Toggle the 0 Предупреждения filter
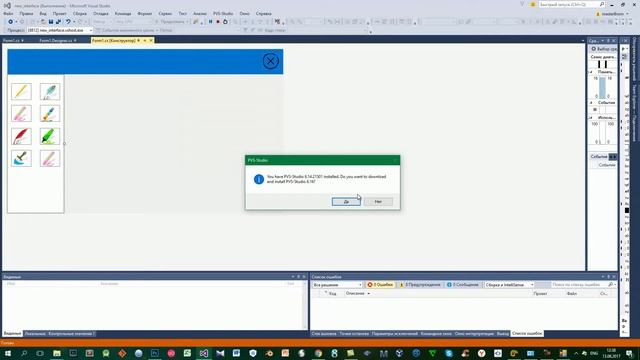 pyautogui.click(x=420, y=284)
